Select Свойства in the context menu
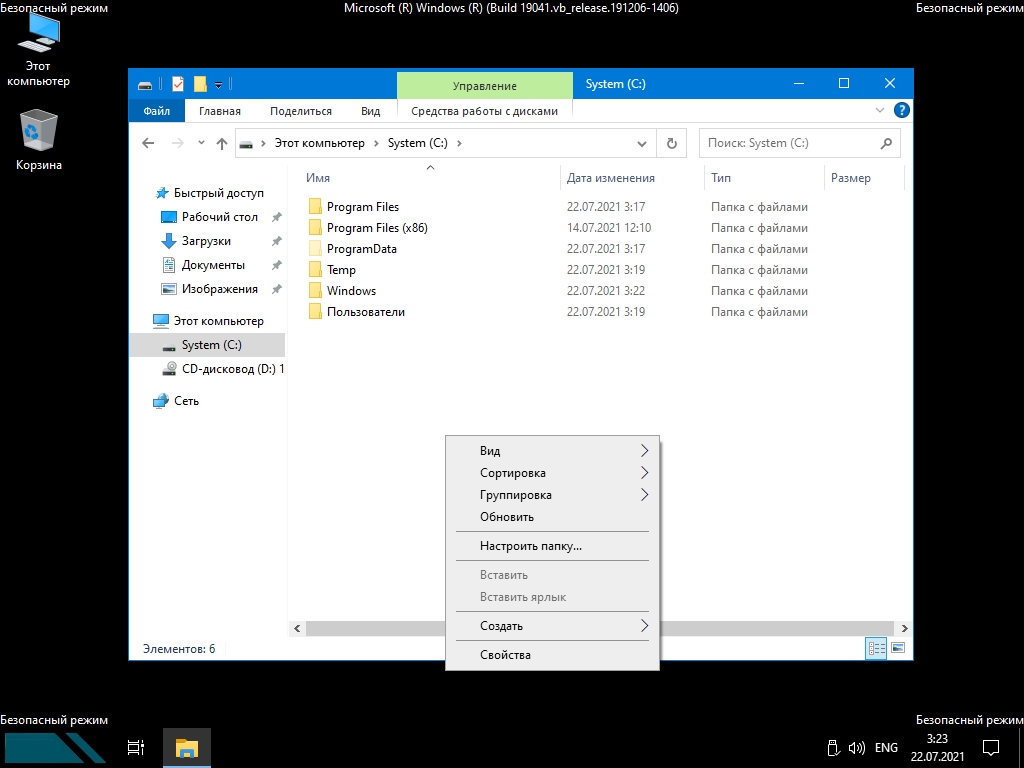This screenshot has height=768, width=1024. [x=505, y=655]
